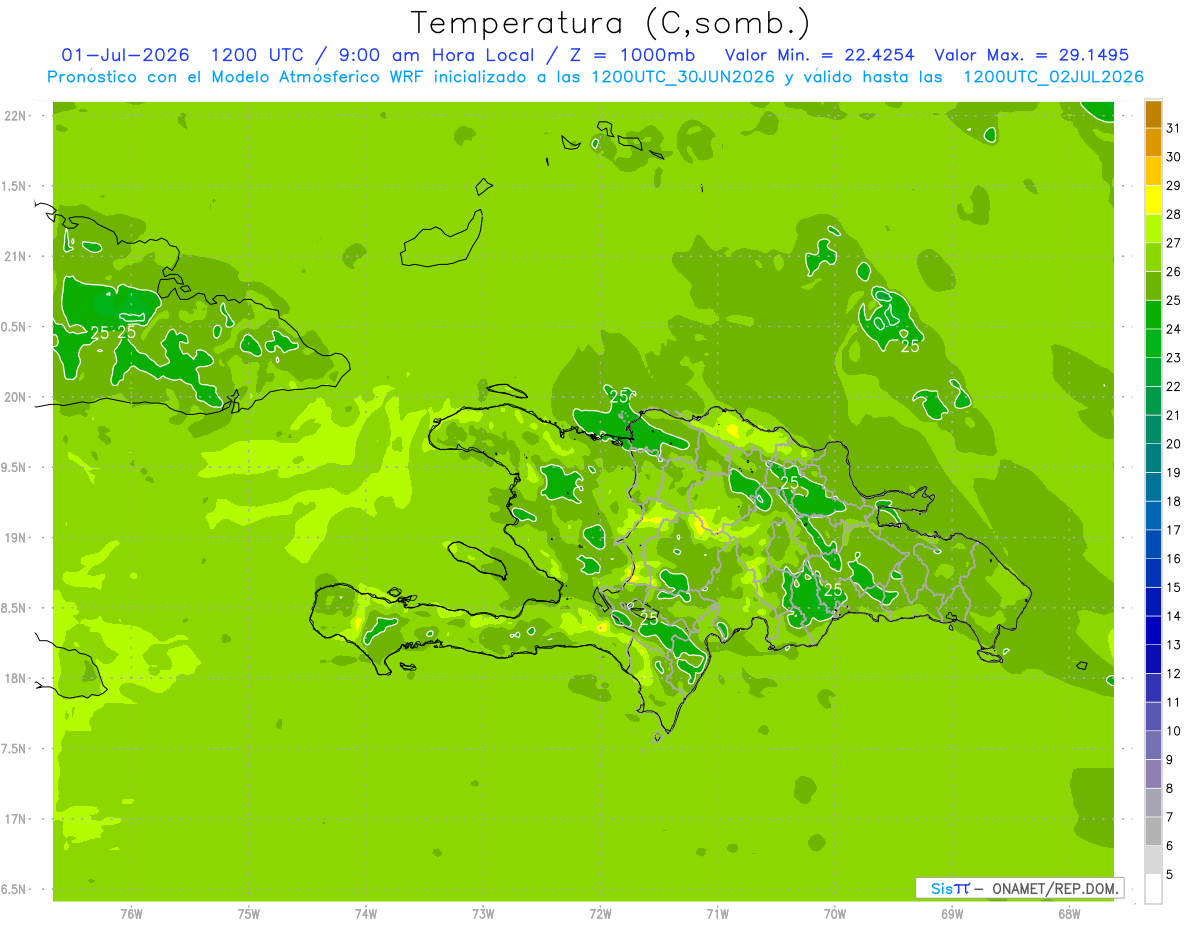Click the "71W" longitude label

(717, 914)
